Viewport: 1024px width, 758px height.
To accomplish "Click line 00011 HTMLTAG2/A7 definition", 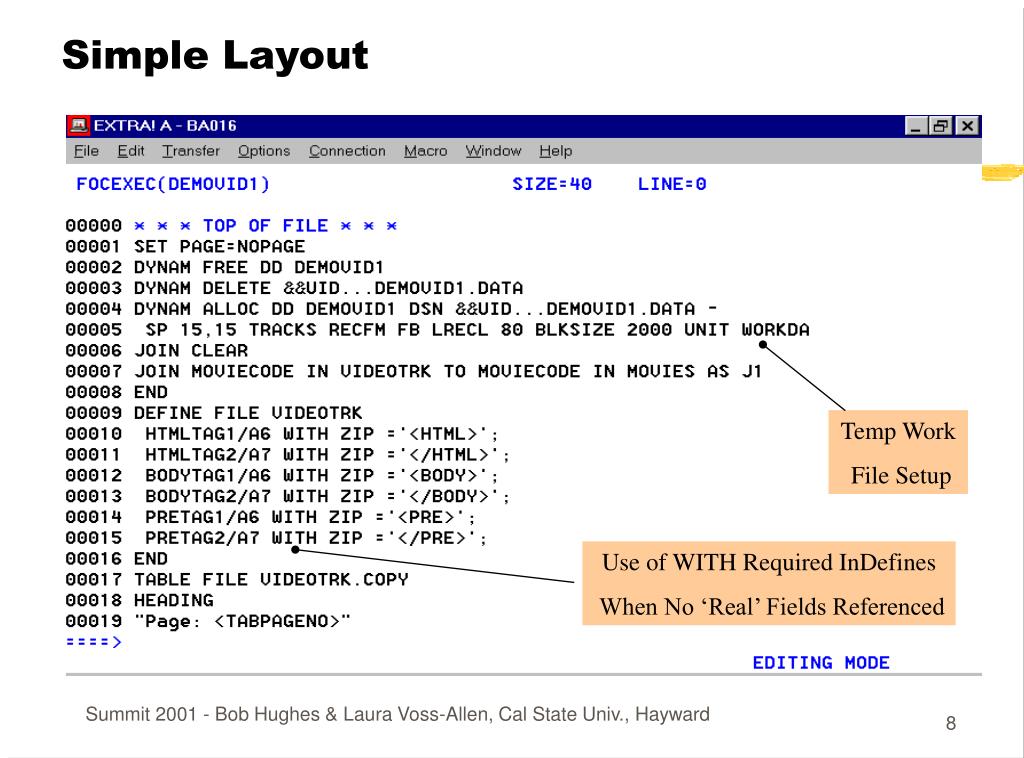I will (x=287, y=455).
